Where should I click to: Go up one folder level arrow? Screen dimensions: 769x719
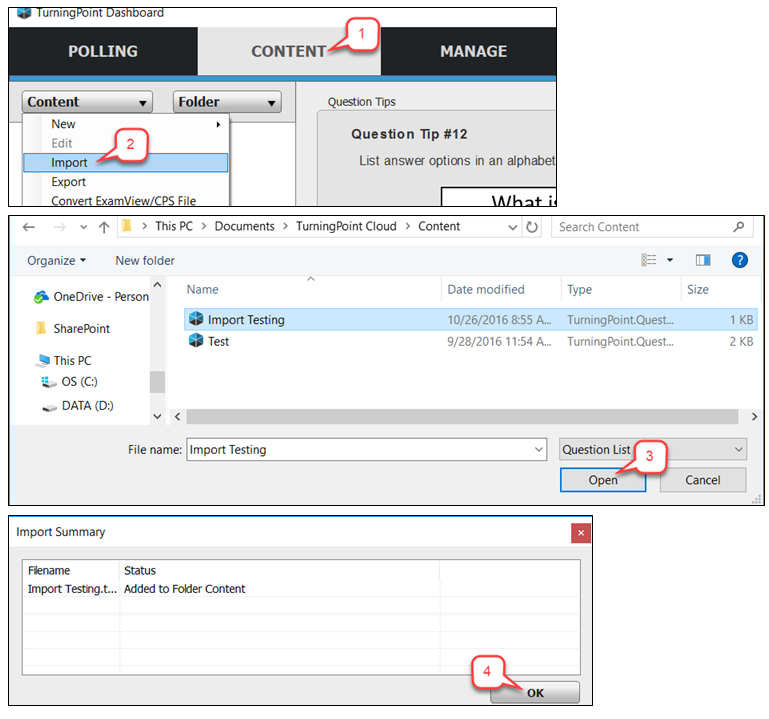[x=104, y=227]
